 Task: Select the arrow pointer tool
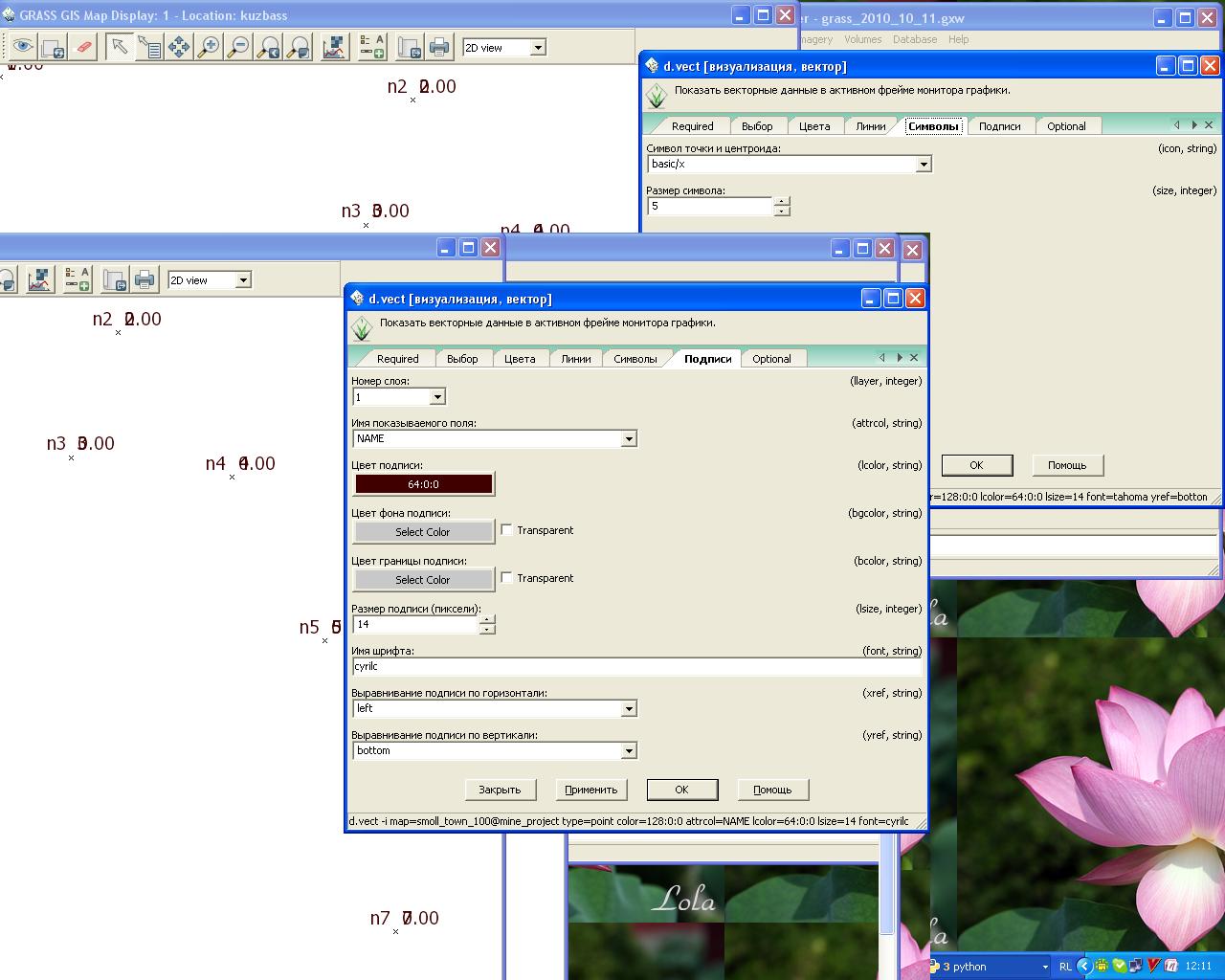[119, 47]
